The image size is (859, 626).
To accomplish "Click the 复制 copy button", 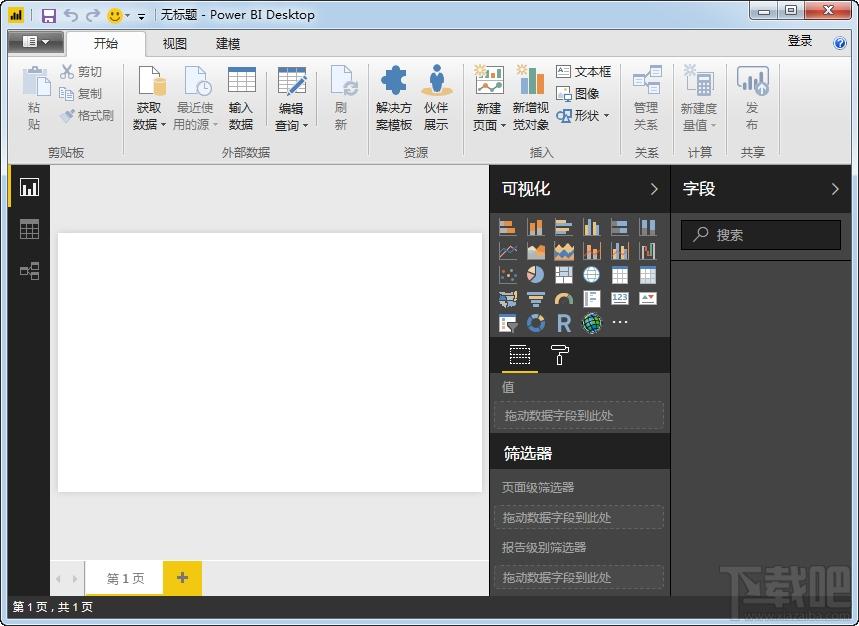I will [x=81, y=94].
